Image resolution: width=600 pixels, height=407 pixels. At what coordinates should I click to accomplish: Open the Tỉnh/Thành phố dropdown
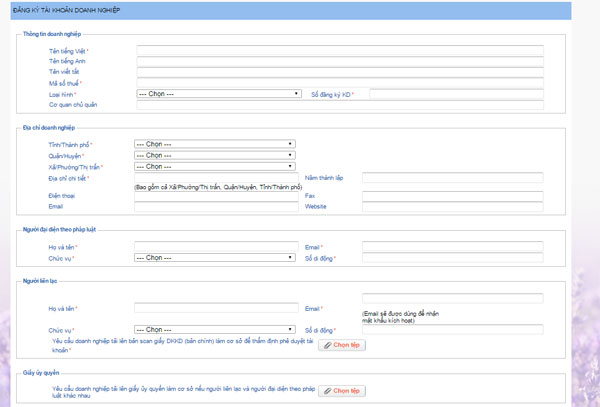[x=215, y=144]
